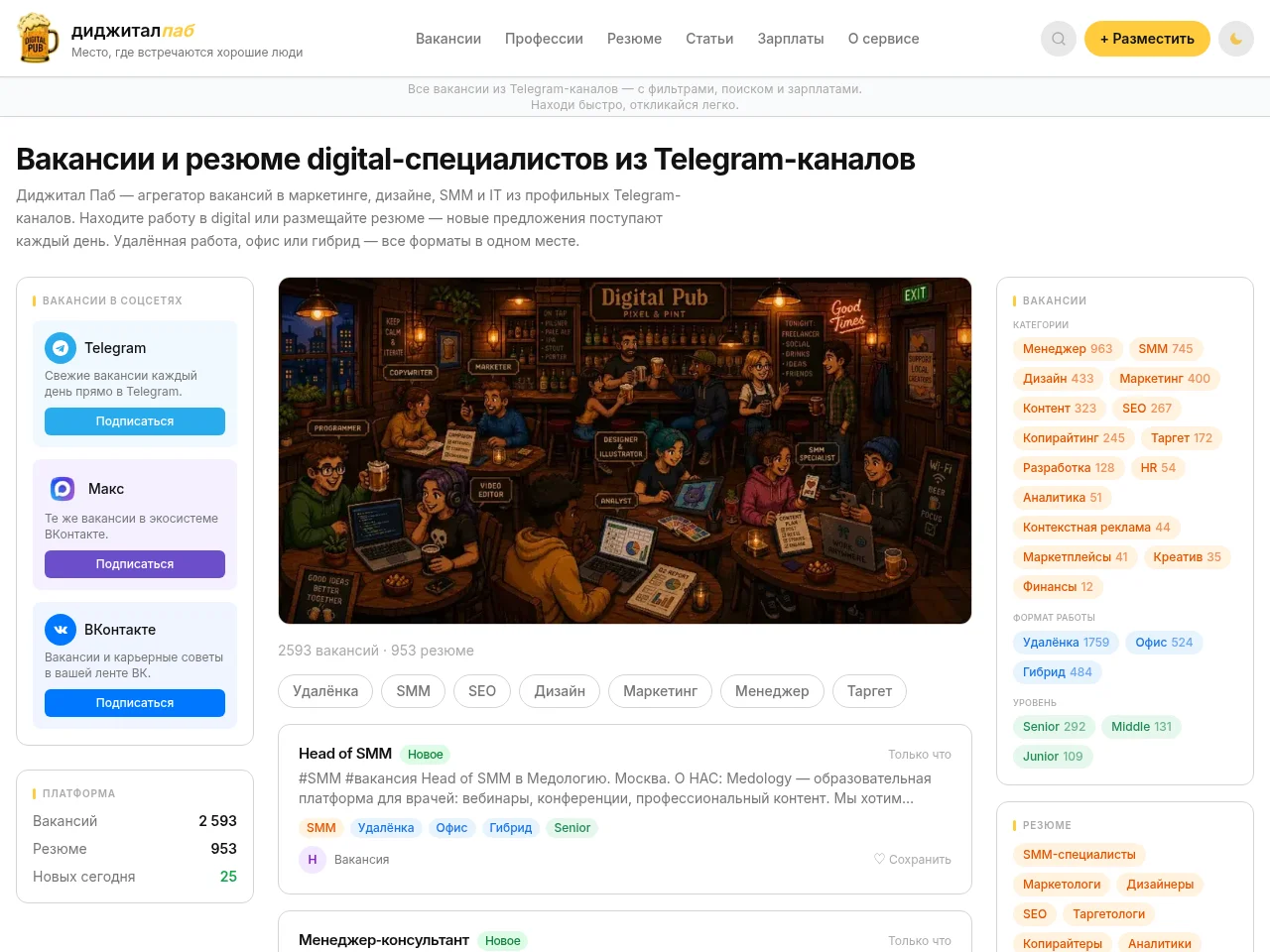This screenshot has height=952, width=1270.
Task: Click the Digital Pub banner image
Action: pyautogui.click(x=625, y=450)
